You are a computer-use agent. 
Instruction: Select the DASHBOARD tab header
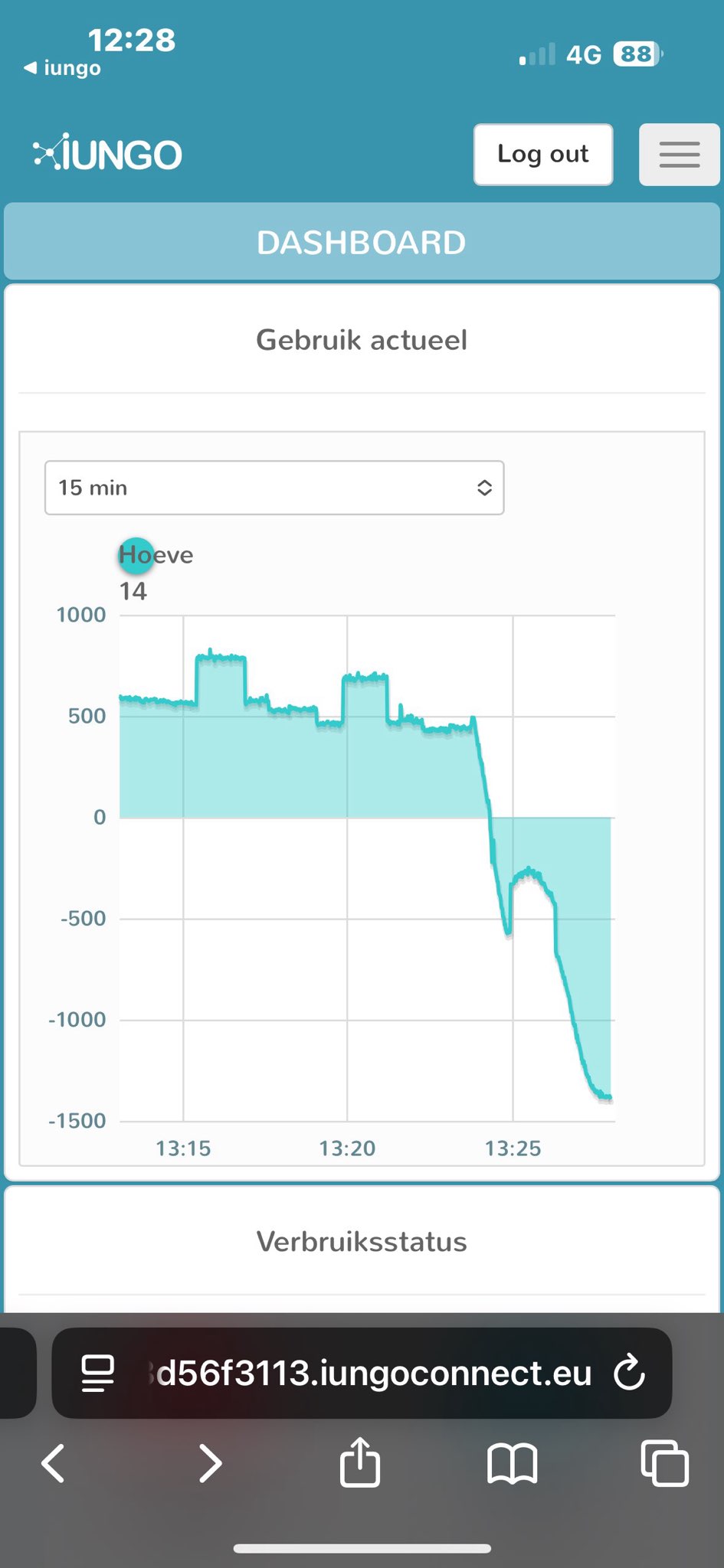point(362,243)
